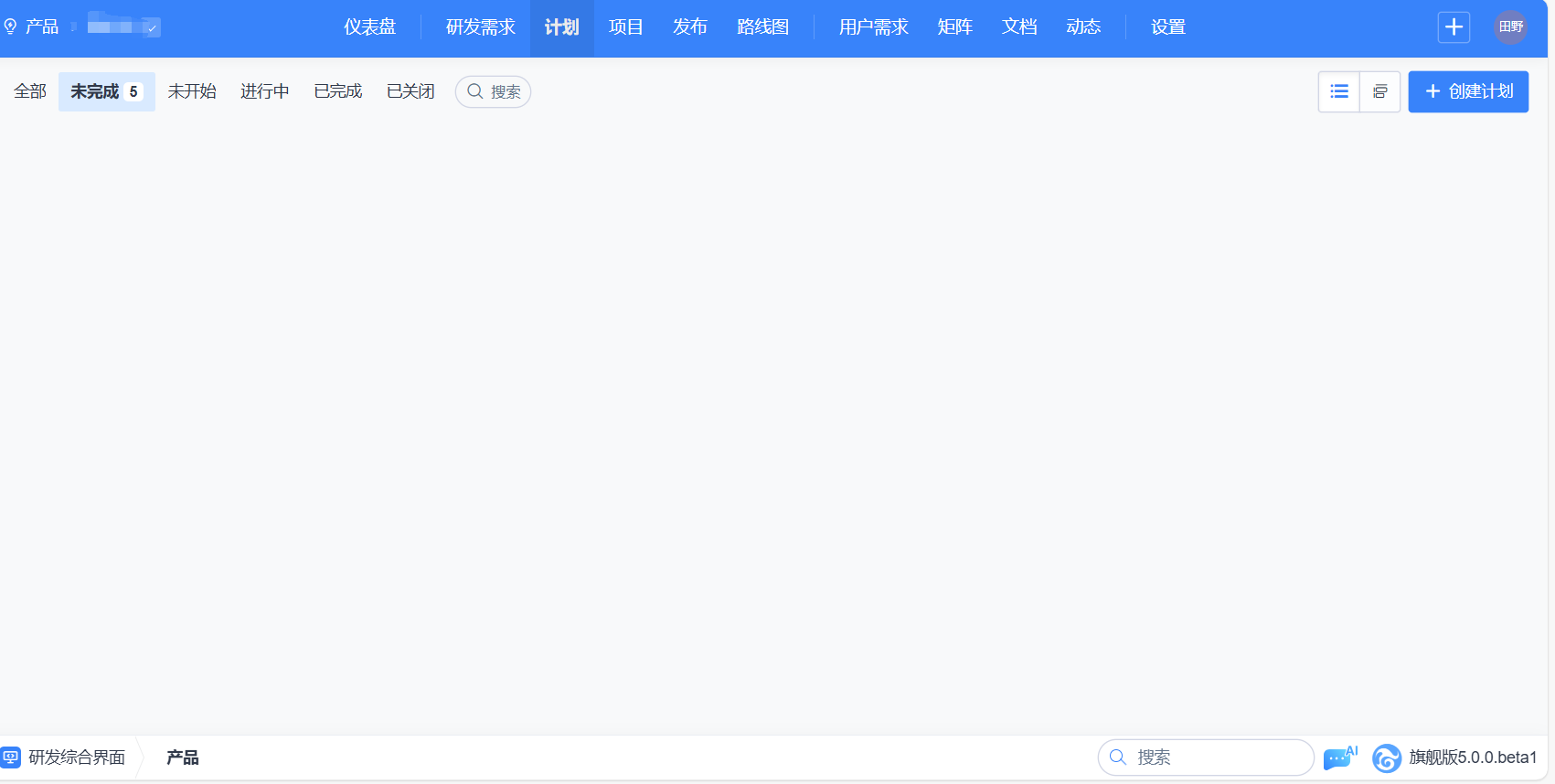Open 用户需求 tab
The image size is (1555, 784).
coord(874,27)
